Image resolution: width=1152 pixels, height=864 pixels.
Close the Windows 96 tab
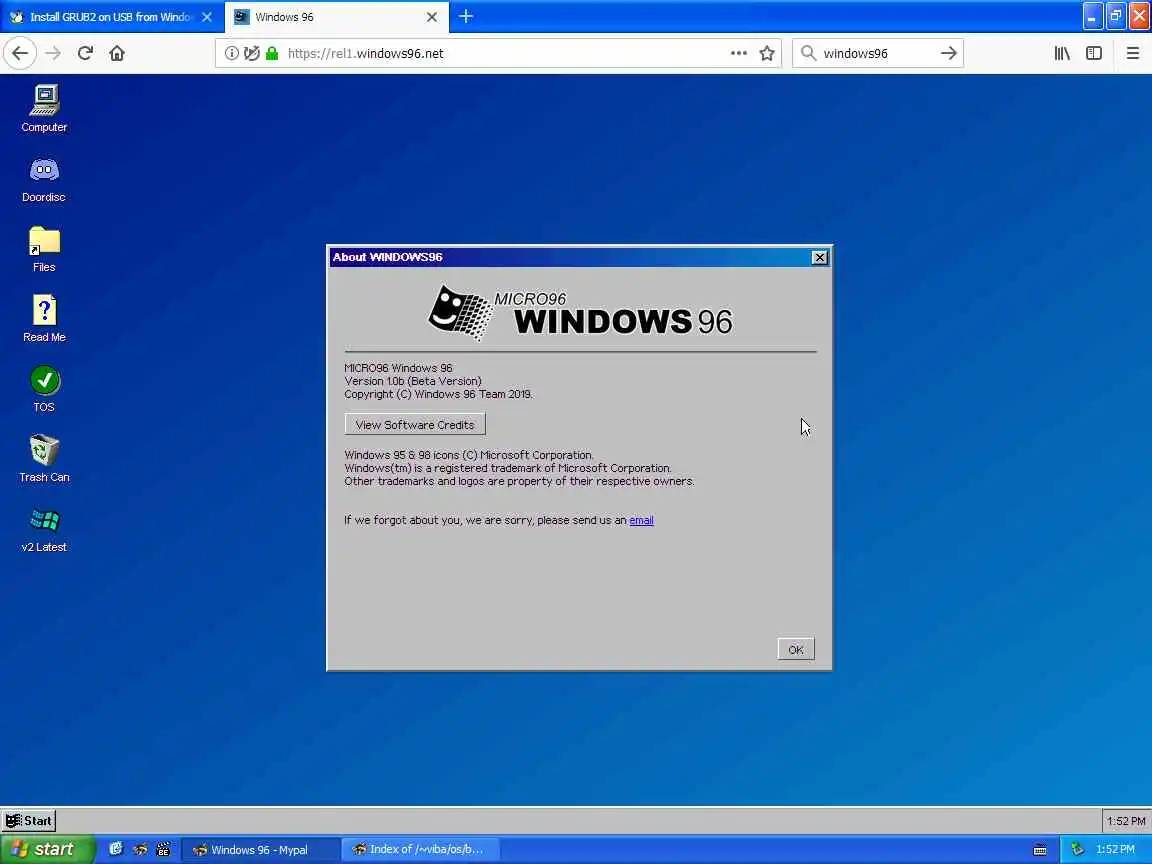coord(432,16)
